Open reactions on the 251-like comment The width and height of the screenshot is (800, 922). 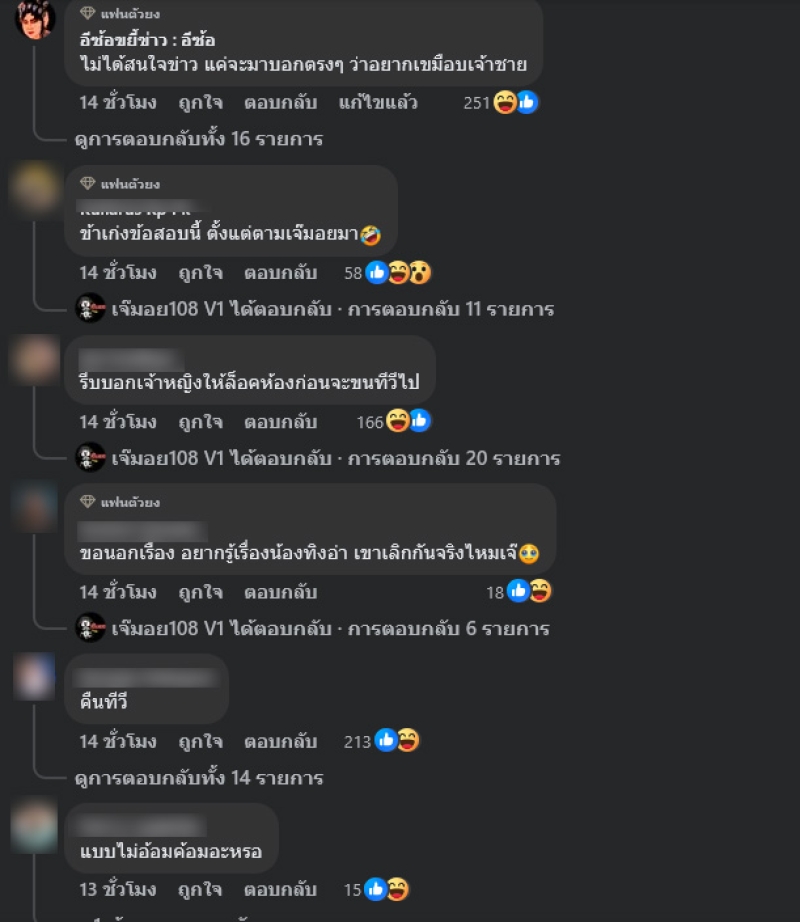click(x=516, y=102)
